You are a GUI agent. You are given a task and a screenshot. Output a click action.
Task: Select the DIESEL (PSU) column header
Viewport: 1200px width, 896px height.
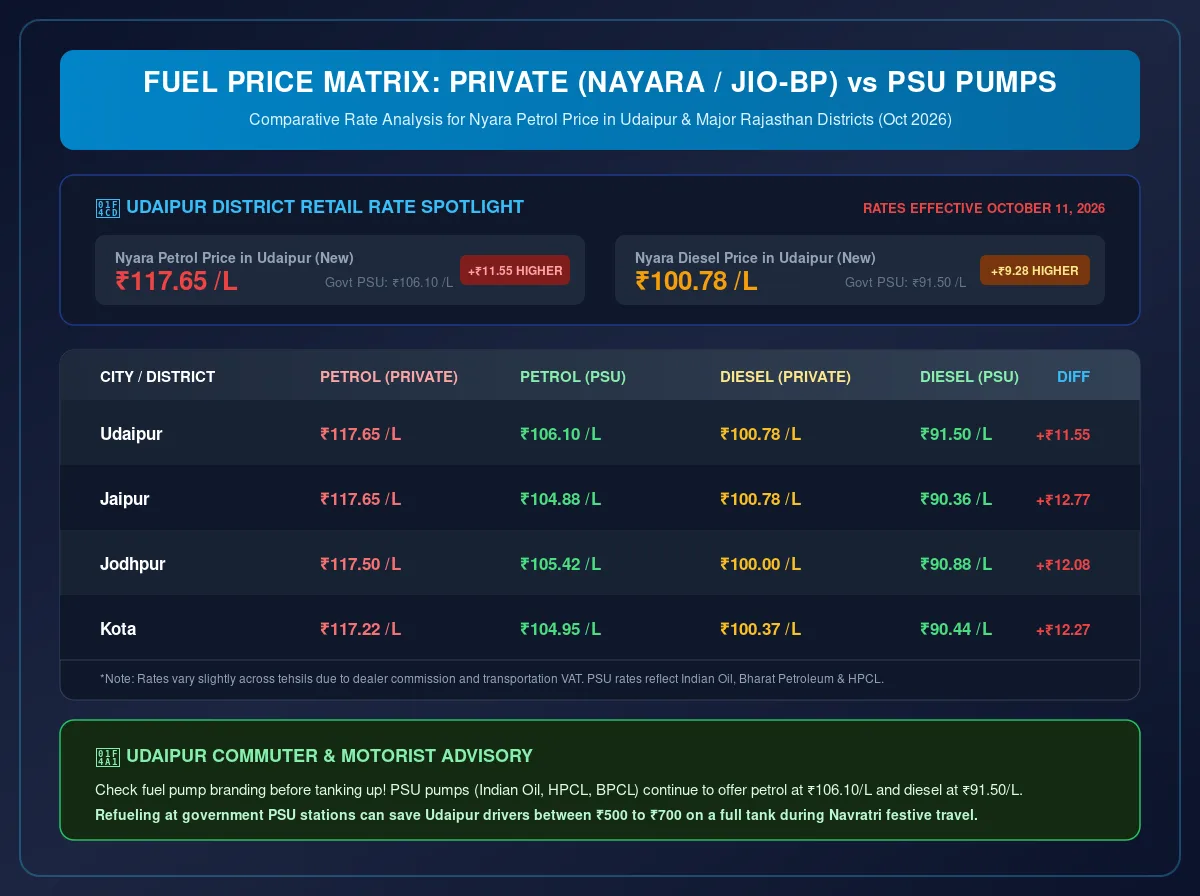tap(969, 377)
